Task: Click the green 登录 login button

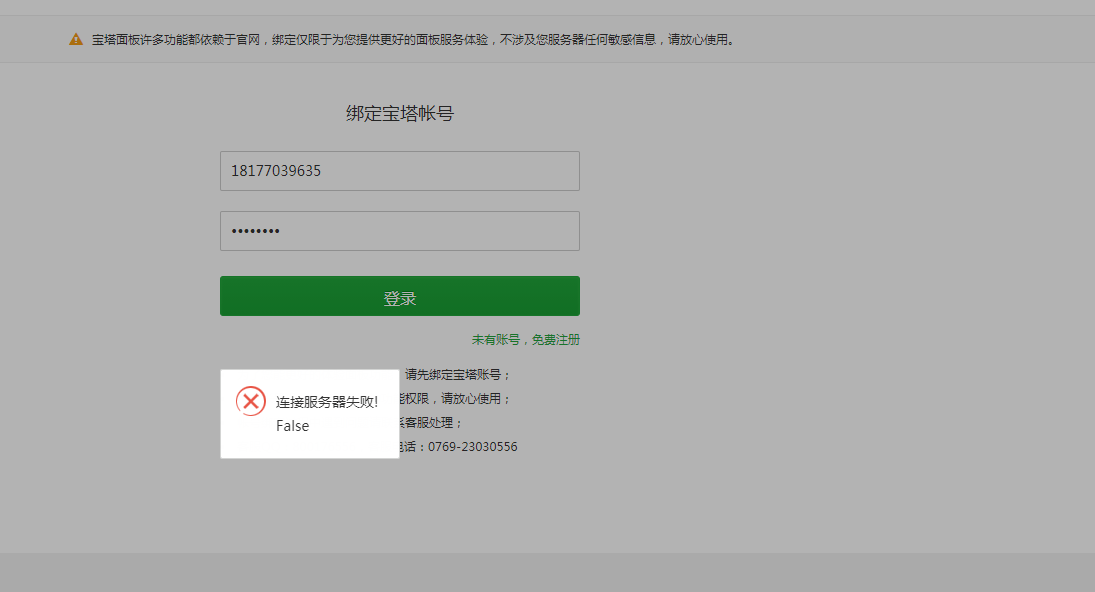Action: [x=399, y=296]
